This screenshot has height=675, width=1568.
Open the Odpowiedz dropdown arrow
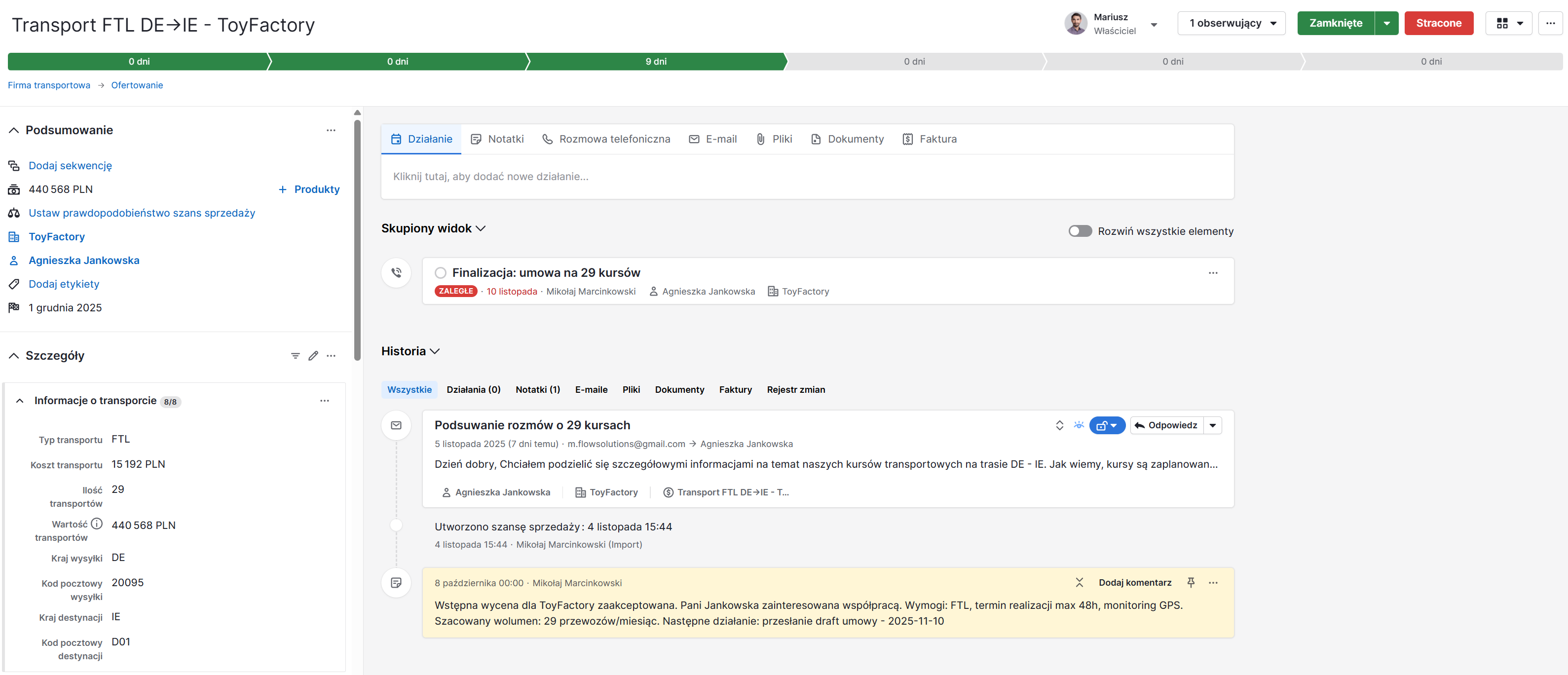point(1213,425)
